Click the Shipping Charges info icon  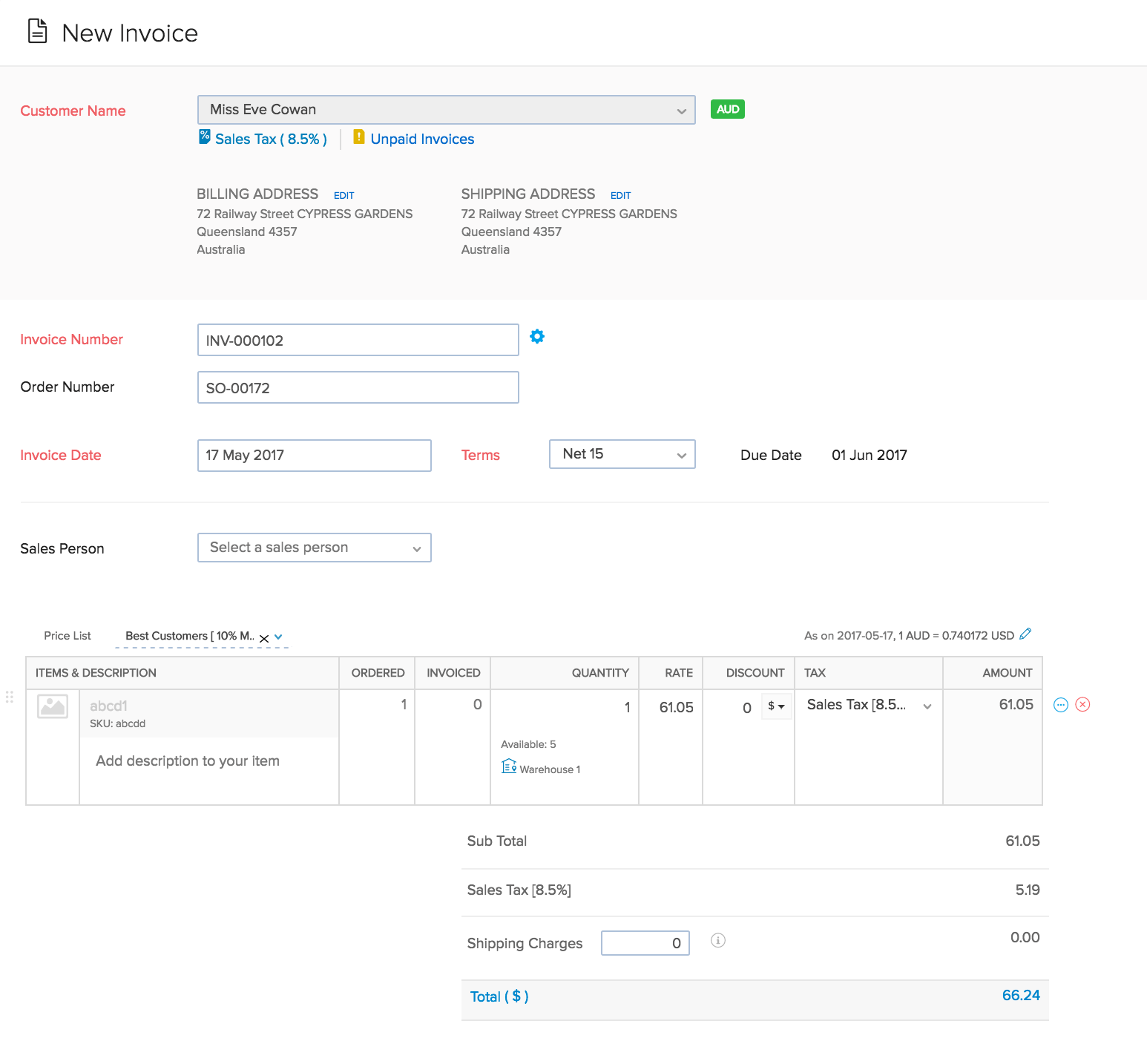click(x=717, y=941)
